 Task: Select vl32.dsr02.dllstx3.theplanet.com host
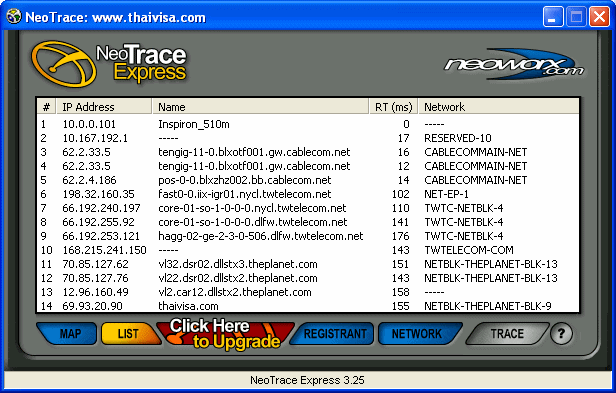pos(238,264)
